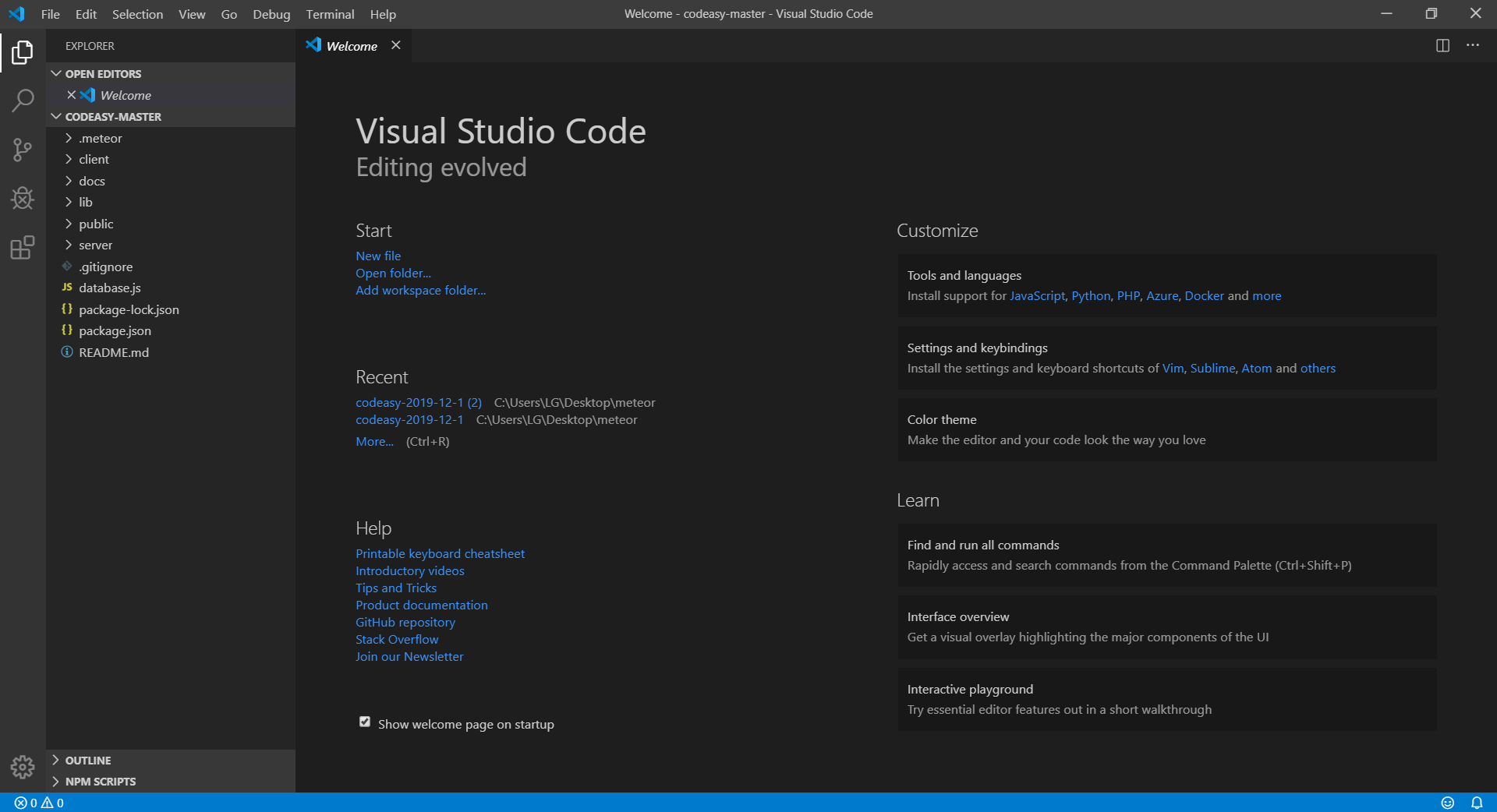
Task: Collapse the CODEASY-MASTER folder section
Action: tap(56, 116)
